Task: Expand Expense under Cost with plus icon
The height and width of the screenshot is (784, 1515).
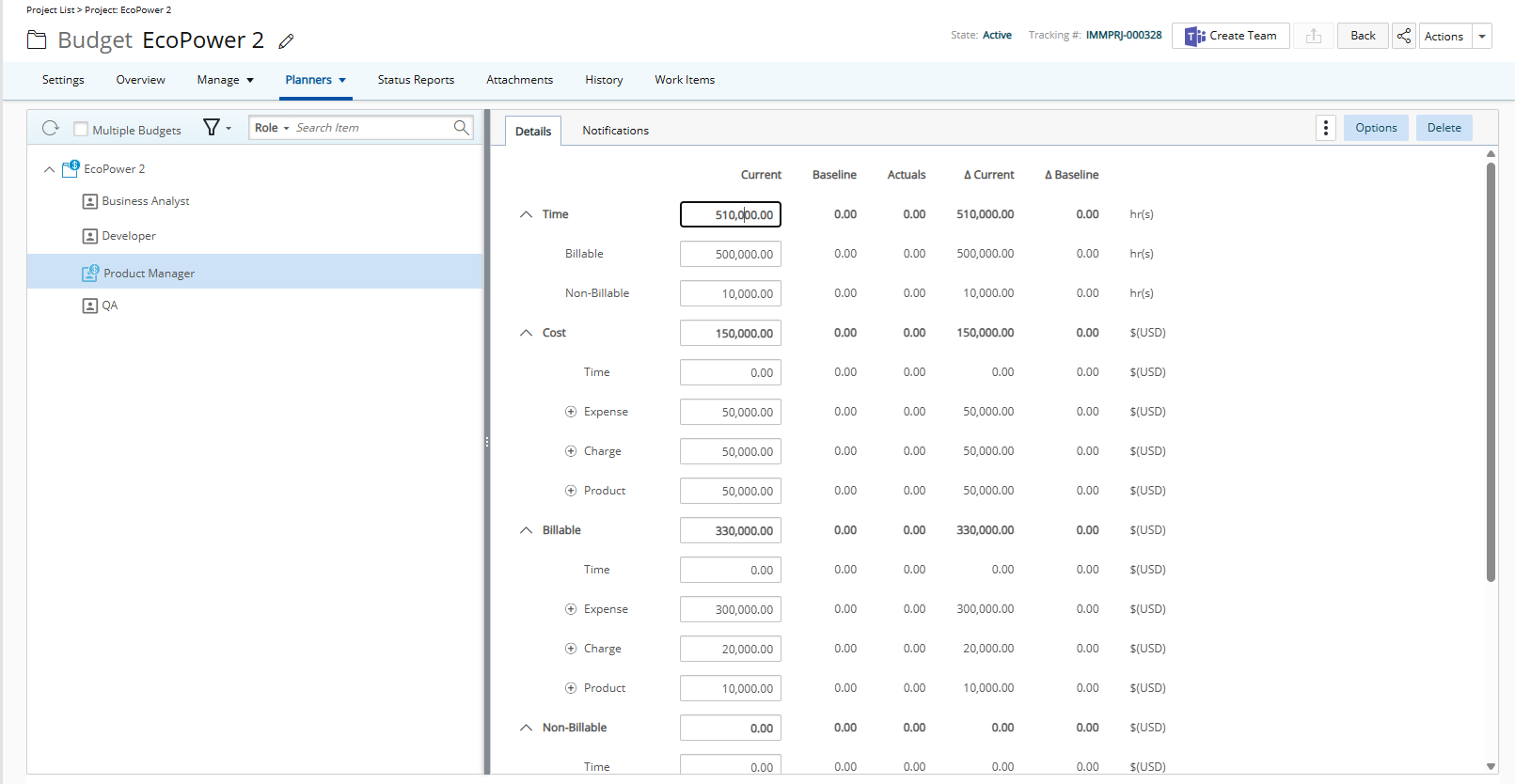Action: coord(571,412)
